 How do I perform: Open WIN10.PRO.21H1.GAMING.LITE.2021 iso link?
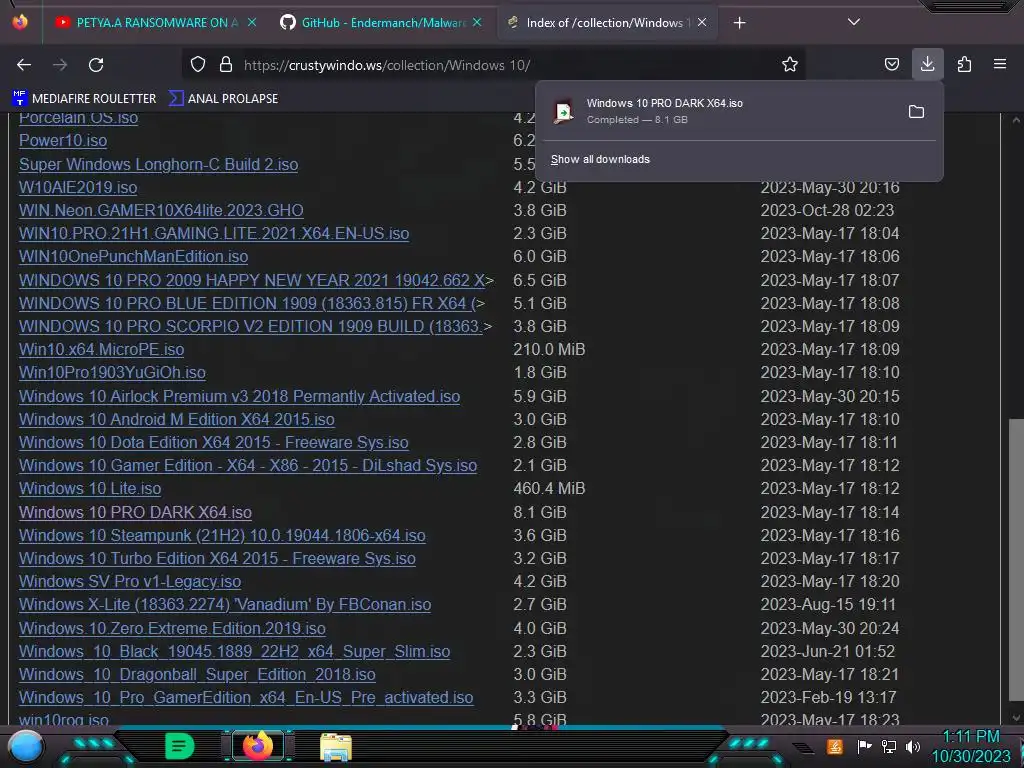[214, 233]
